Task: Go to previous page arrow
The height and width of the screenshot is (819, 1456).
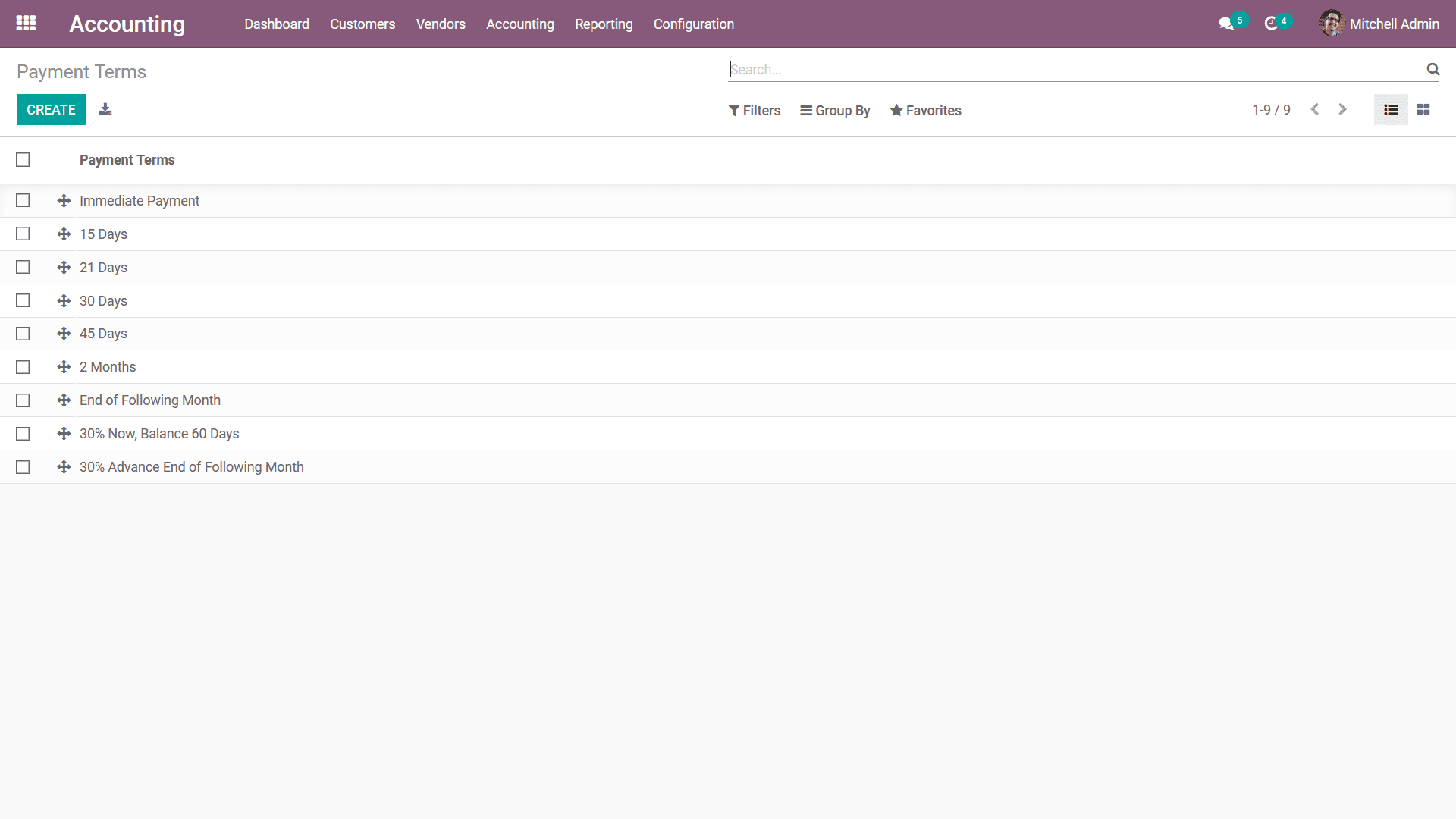Action: point(1315,110)
